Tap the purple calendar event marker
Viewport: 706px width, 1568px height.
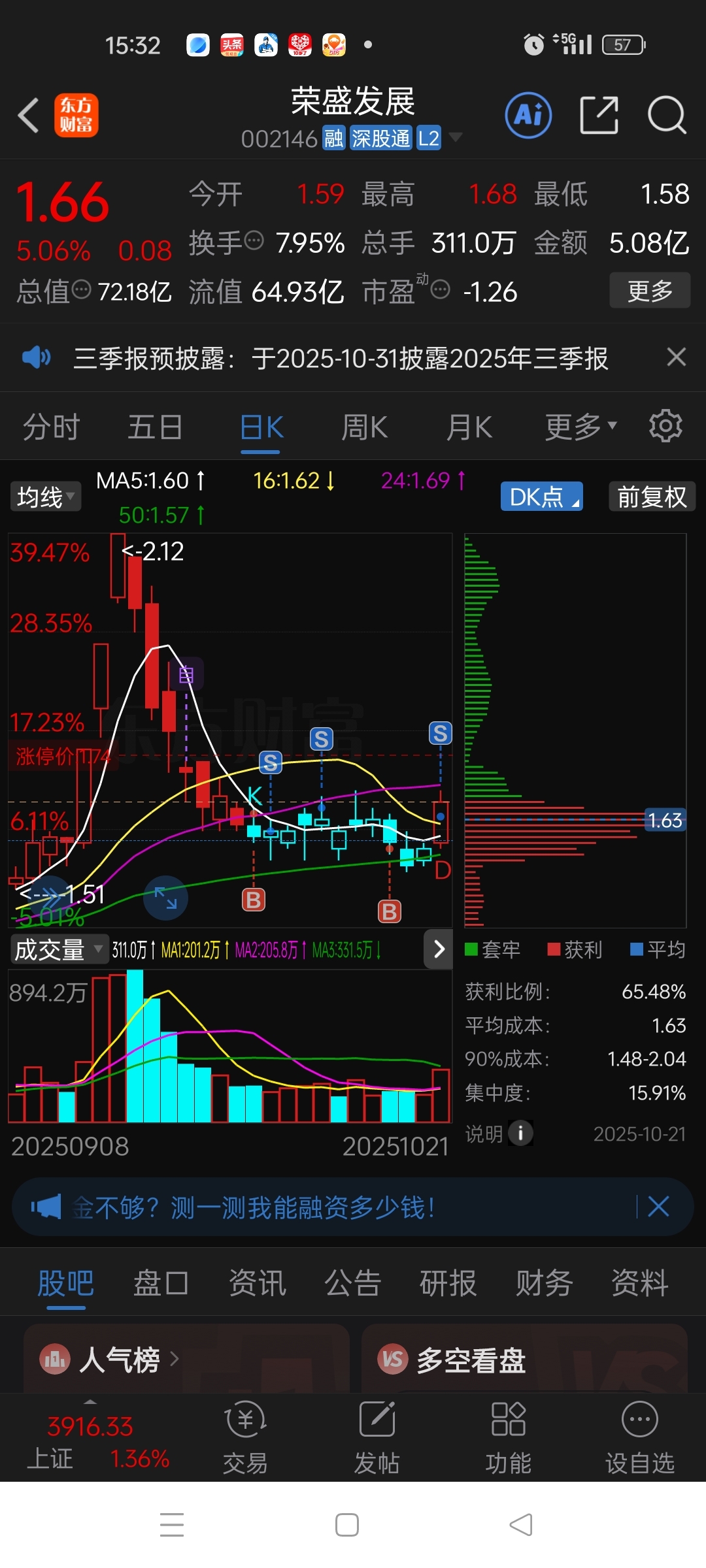point(186,674)
